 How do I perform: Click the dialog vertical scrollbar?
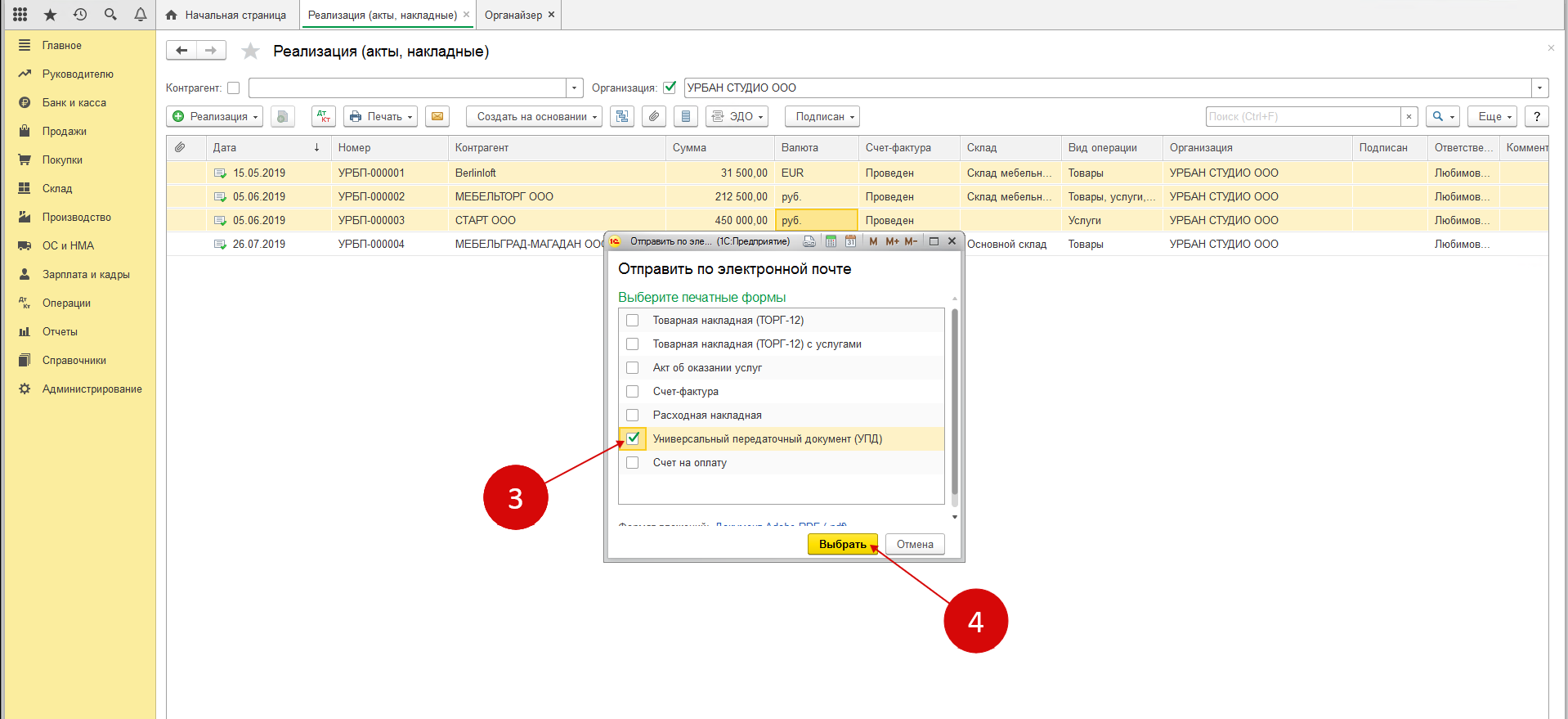954,402
